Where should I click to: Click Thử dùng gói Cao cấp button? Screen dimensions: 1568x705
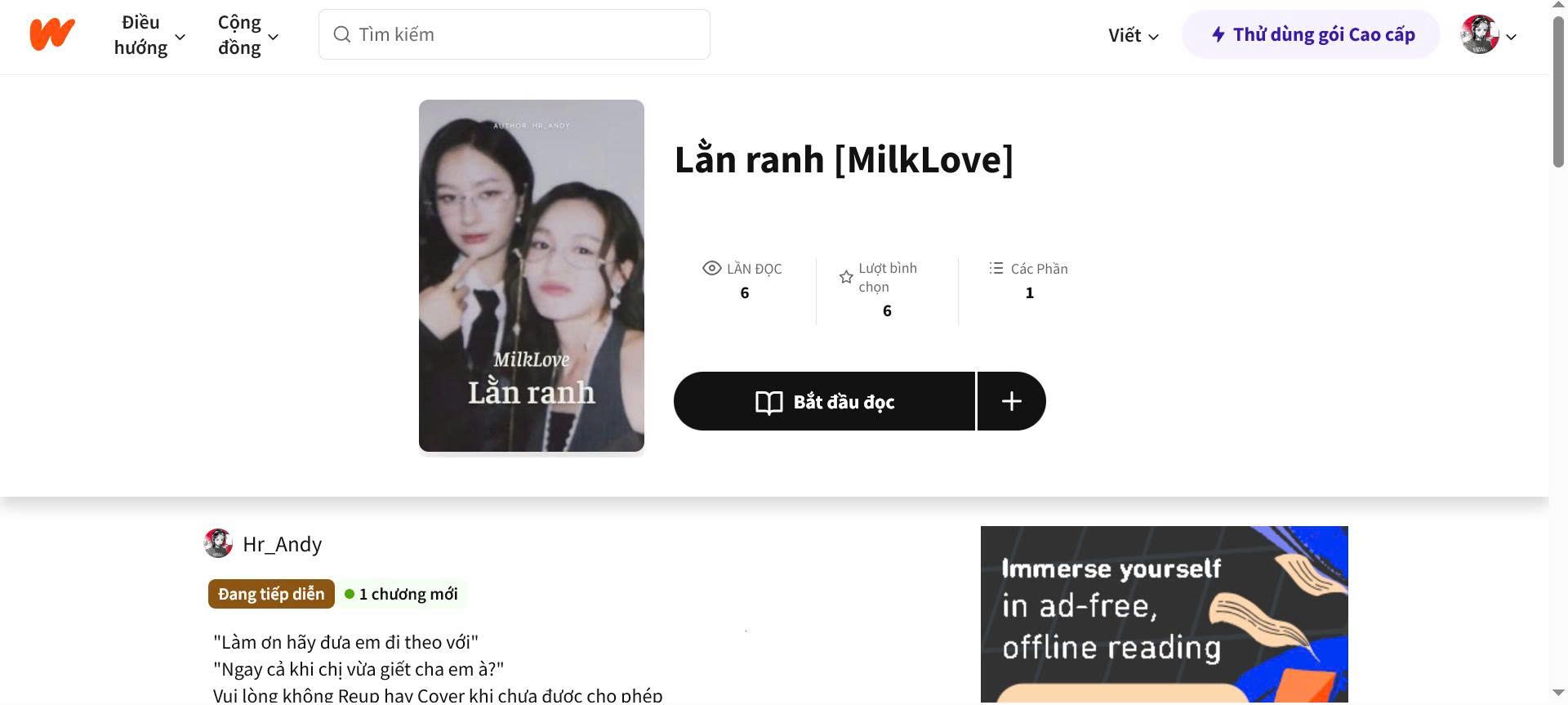pos(1311,34)
